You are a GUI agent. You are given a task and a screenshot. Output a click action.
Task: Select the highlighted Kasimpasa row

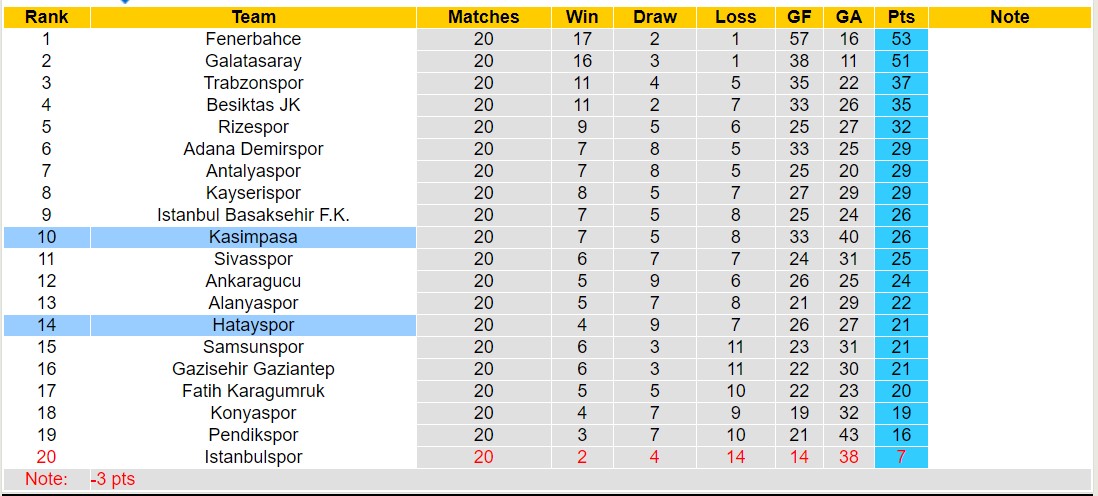[x=253, y=237]
